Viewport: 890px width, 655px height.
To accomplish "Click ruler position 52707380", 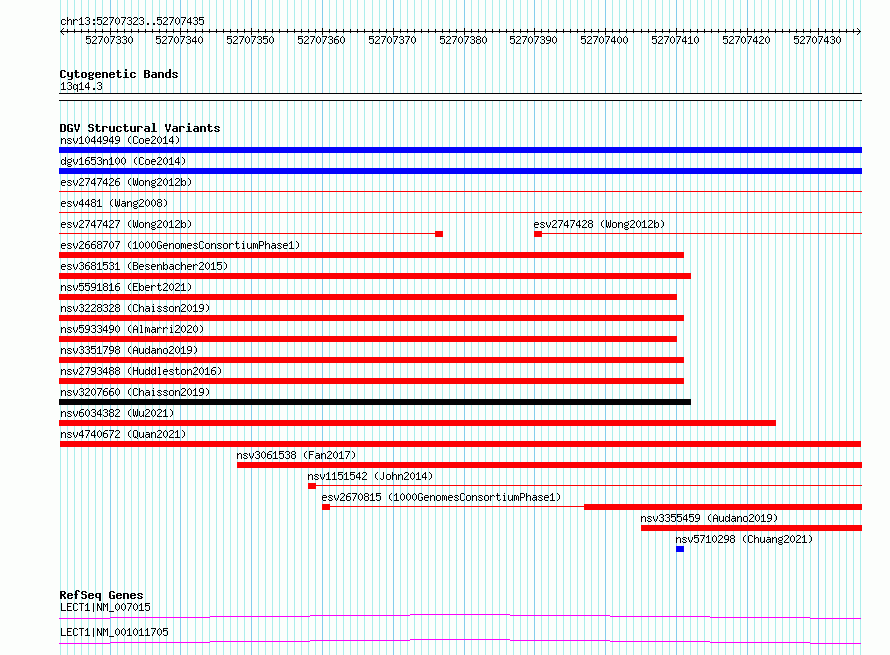I will tap(463, 40).
